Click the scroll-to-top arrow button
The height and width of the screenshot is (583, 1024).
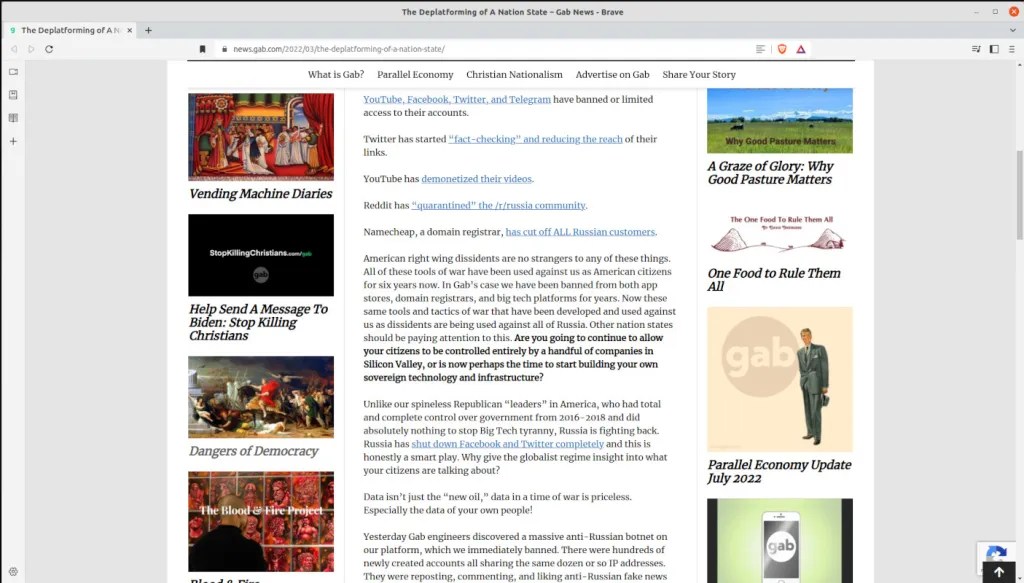coord(998,572)
